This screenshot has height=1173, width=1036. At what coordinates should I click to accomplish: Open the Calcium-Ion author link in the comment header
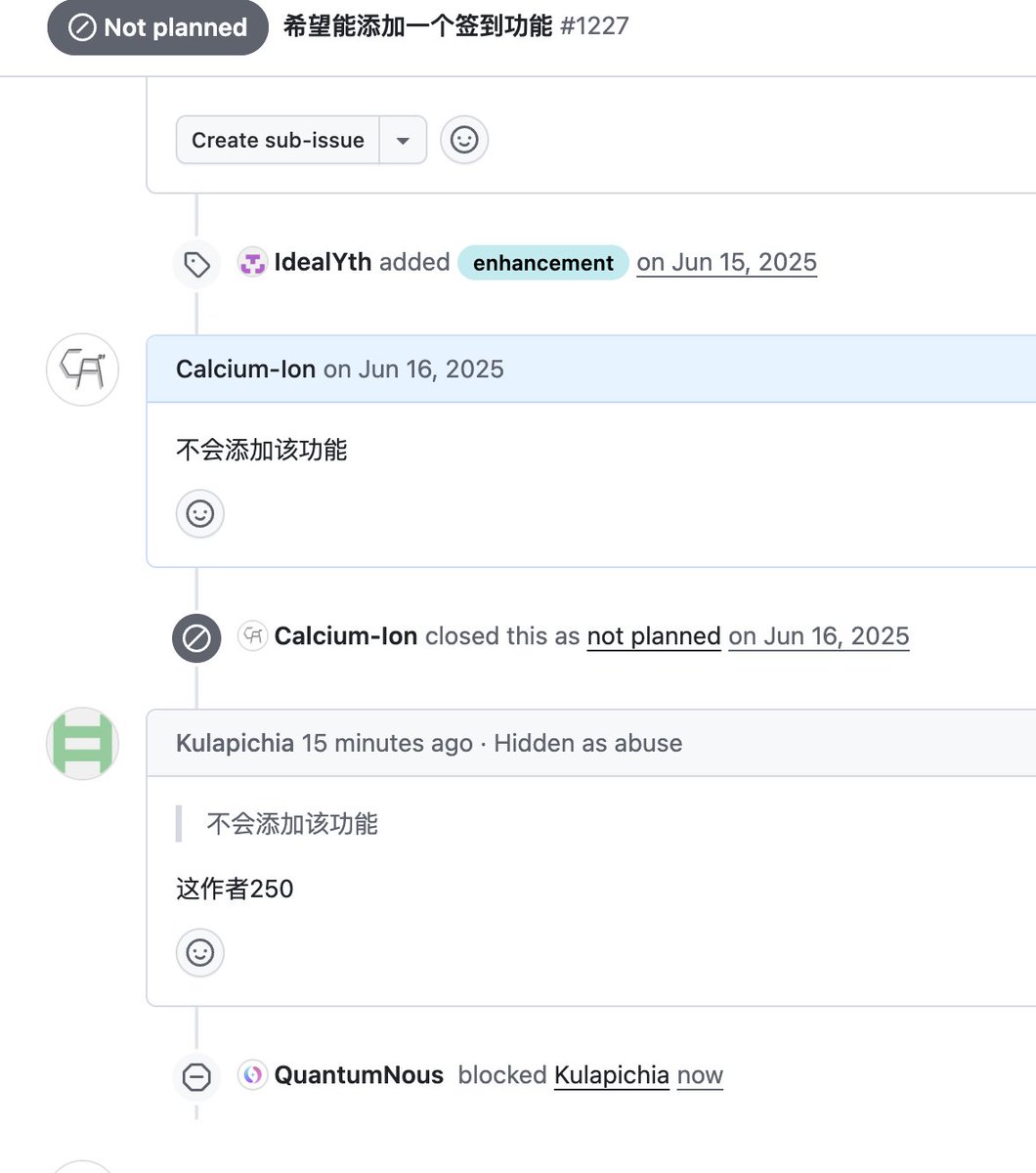pyautogui.click(x=245, y=369)
